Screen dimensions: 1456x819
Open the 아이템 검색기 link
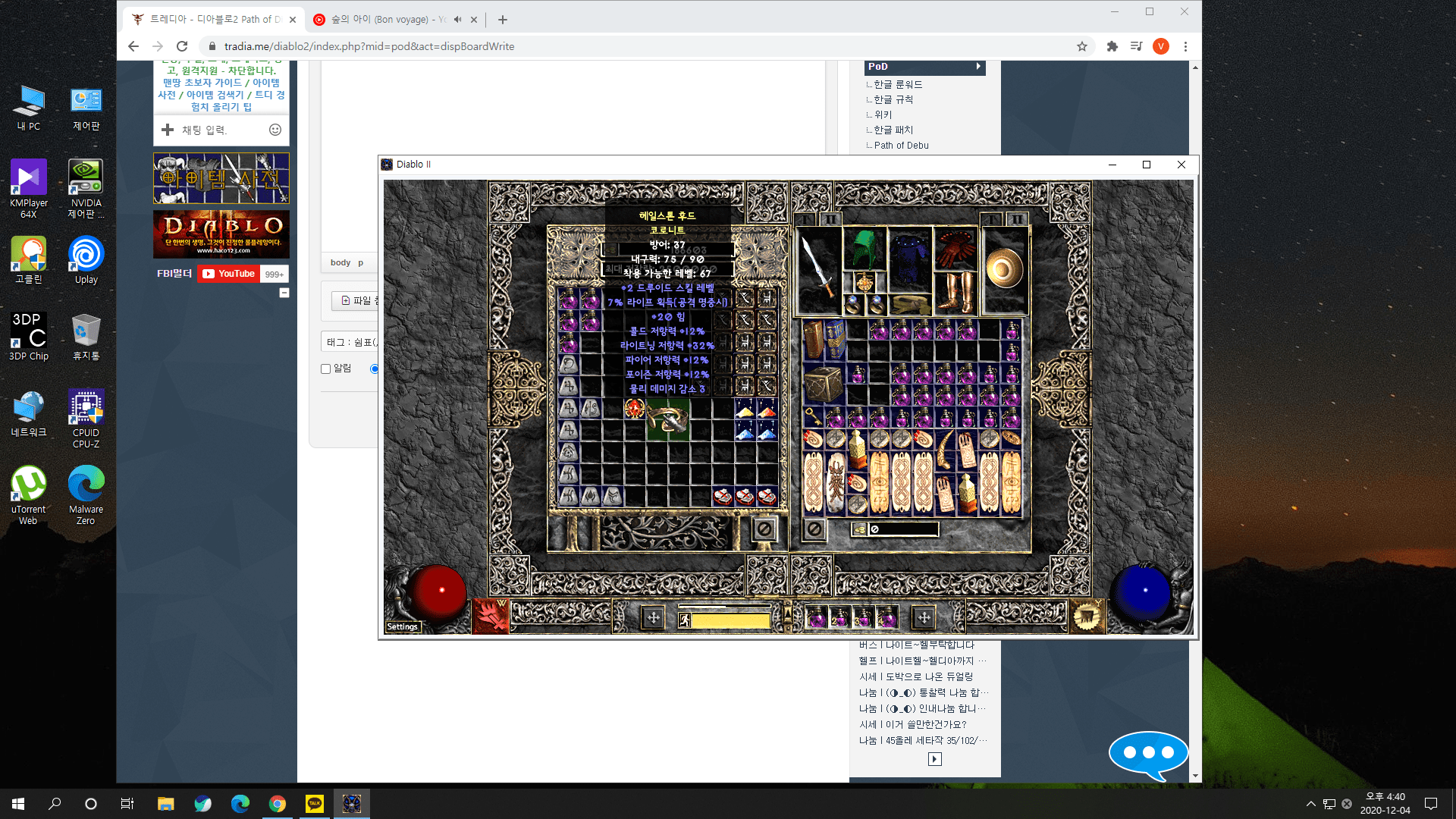(215, 95)
